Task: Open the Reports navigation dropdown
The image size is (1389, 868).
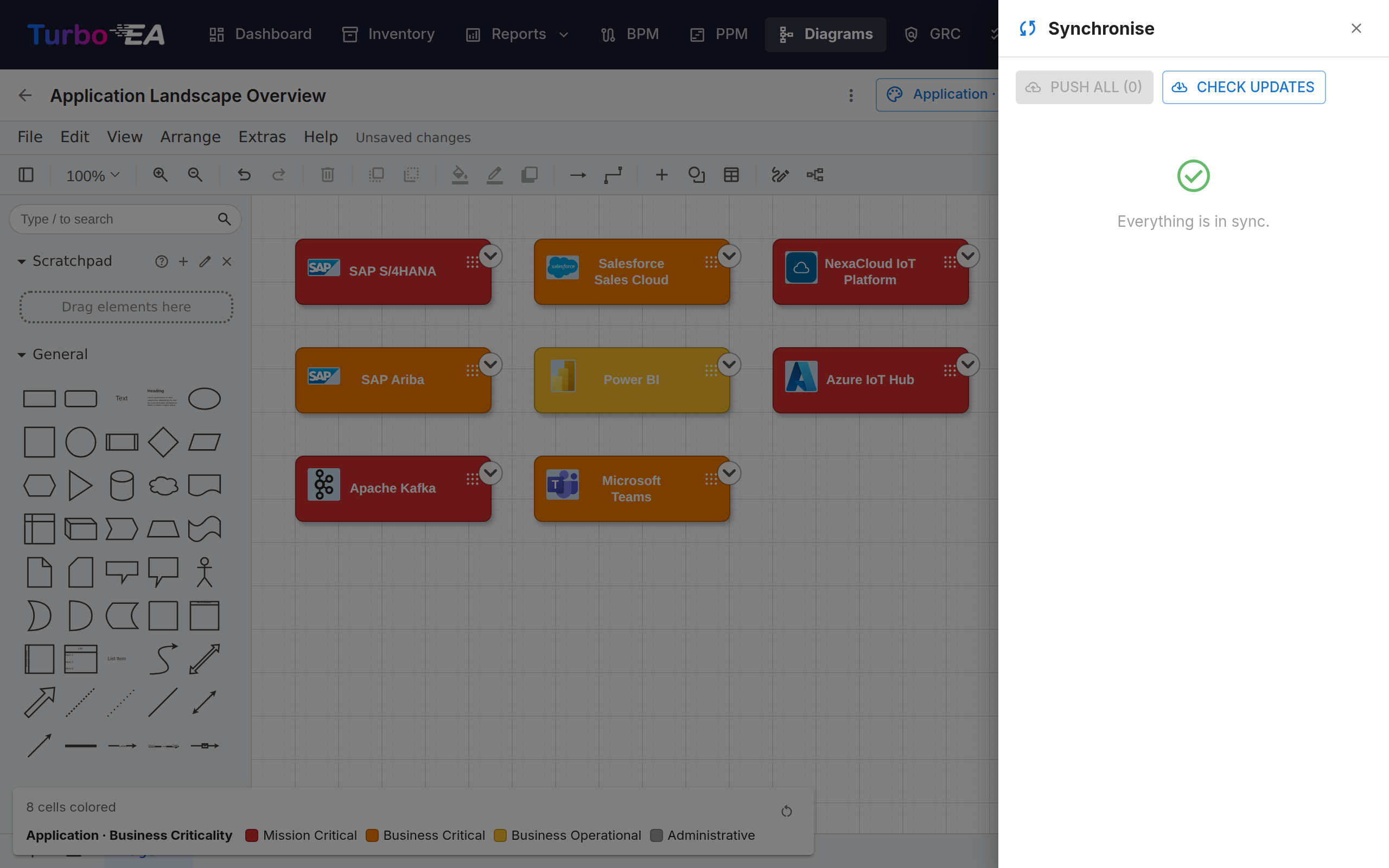Action: point(517,34)
